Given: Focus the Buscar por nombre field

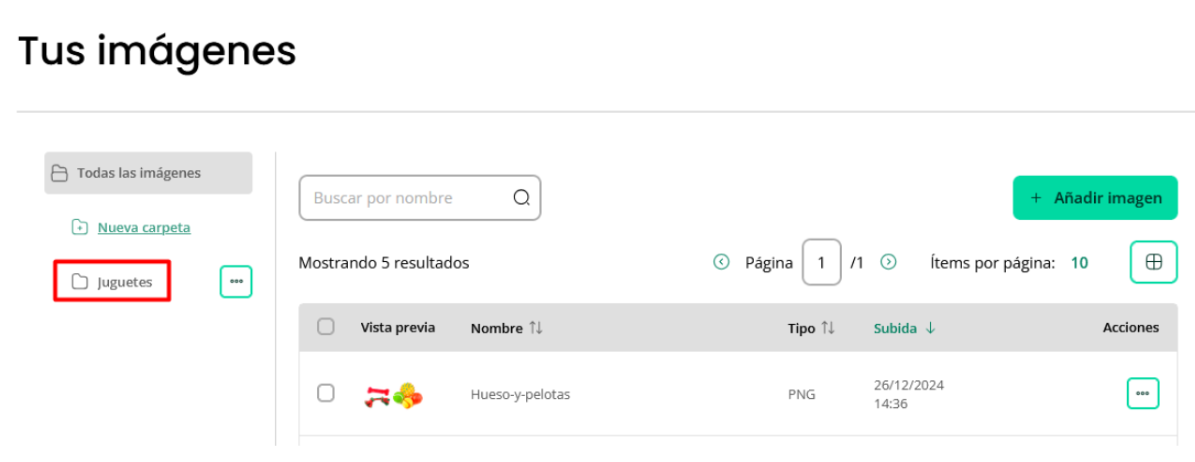Looking at the screenshot, I should pos(420,198).
